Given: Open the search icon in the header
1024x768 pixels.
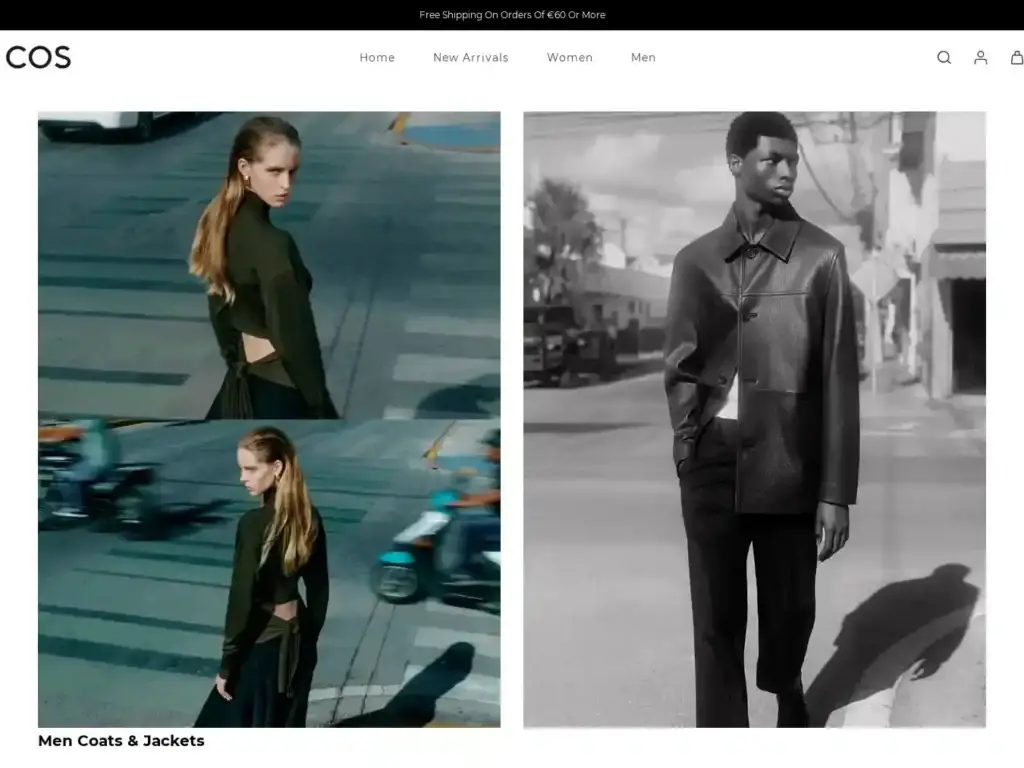Looking at the screenshot, I should [943, 58].
